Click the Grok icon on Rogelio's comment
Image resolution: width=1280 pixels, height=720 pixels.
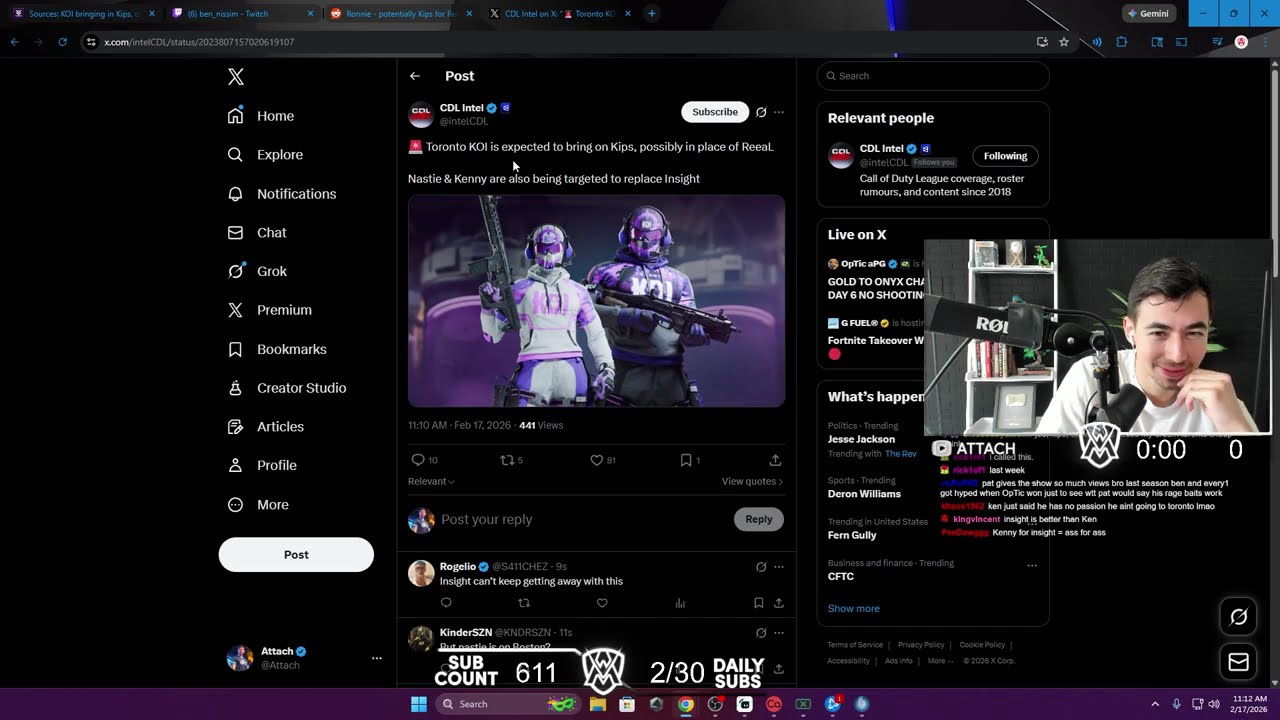tap(761, 567)
